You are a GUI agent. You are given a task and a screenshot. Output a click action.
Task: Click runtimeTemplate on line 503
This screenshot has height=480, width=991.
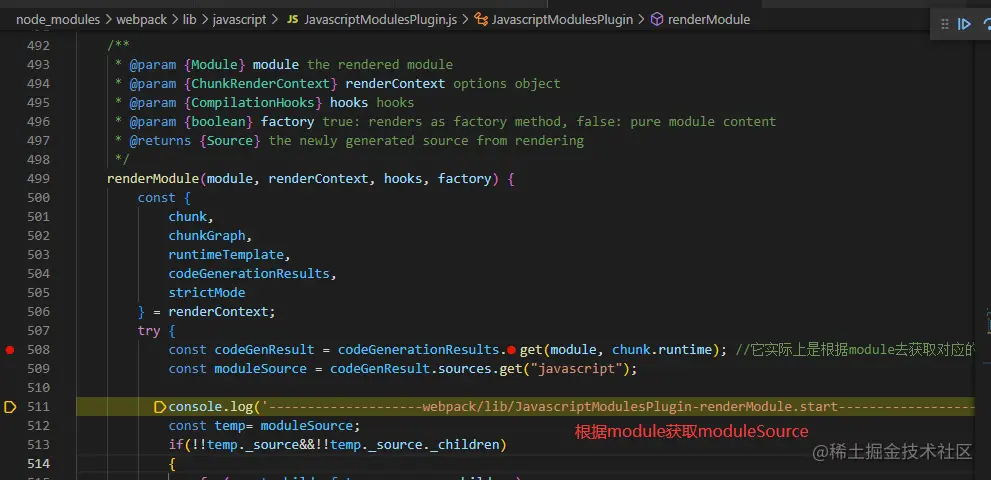(x=226, y=255)
